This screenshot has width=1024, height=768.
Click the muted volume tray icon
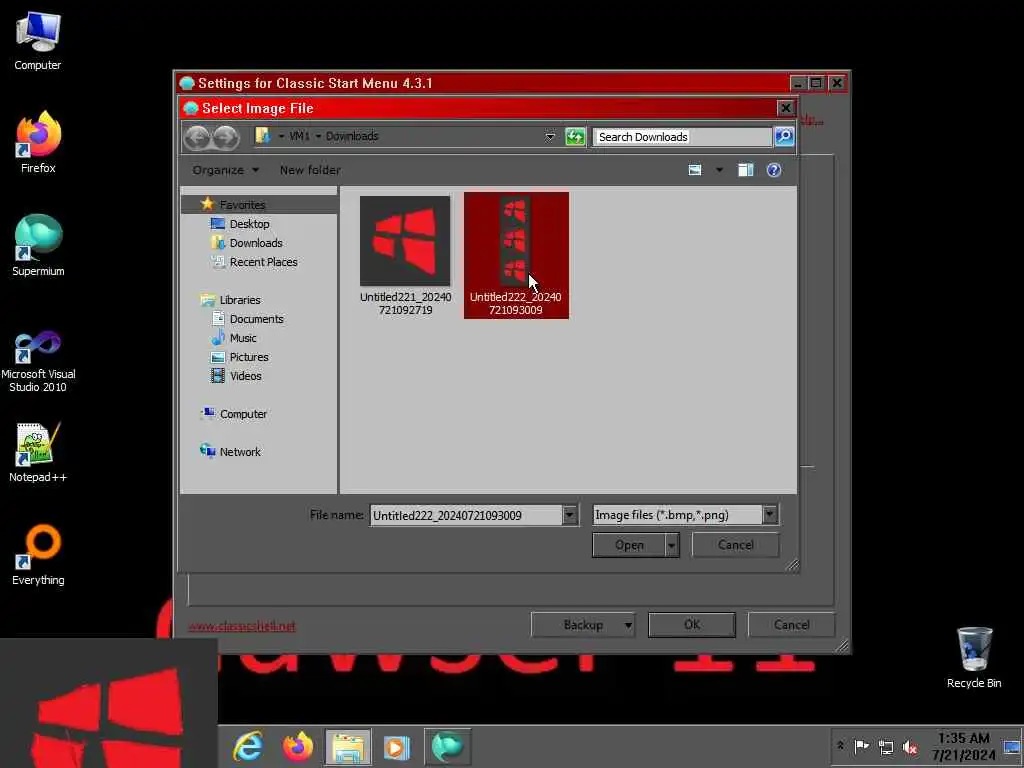910,746
